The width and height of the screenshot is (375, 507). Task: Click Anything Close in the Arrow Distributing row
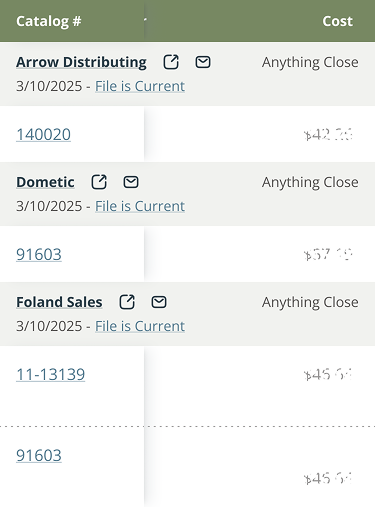click(310, 62)
